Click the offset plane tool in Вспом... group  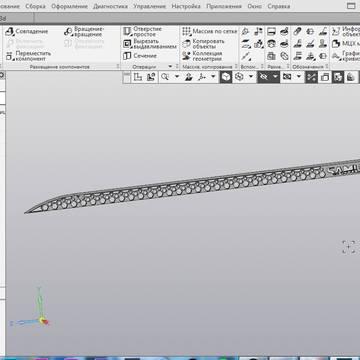(245, 44)
